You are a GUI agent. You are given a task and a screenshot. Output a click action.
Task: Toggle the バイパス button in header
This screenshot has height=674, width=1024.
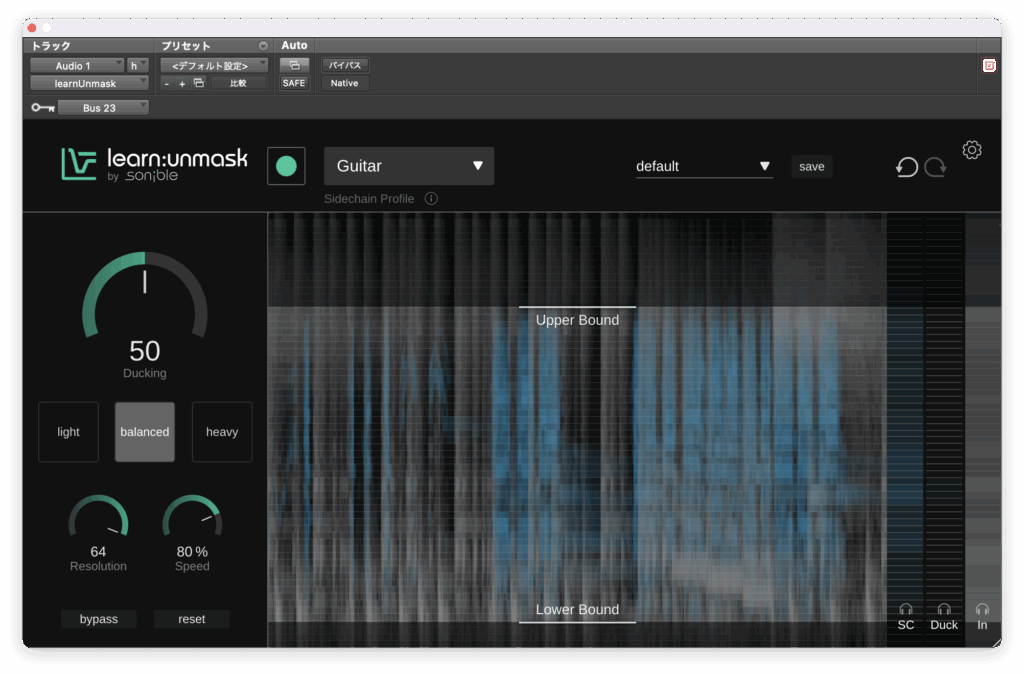[345, 65]
